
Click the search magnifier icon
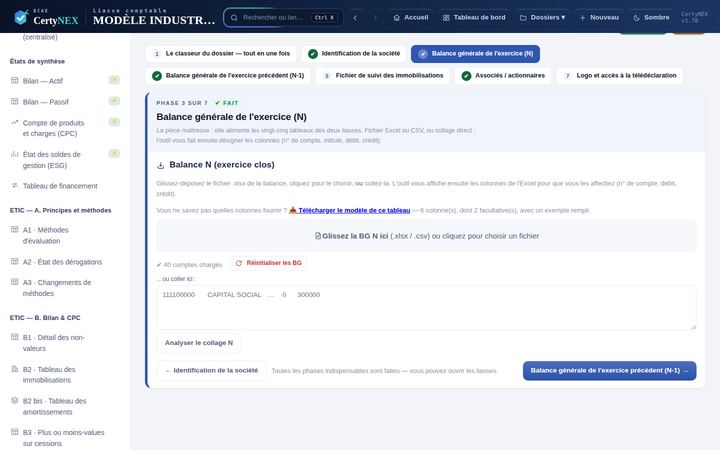[x=234, y=17]
